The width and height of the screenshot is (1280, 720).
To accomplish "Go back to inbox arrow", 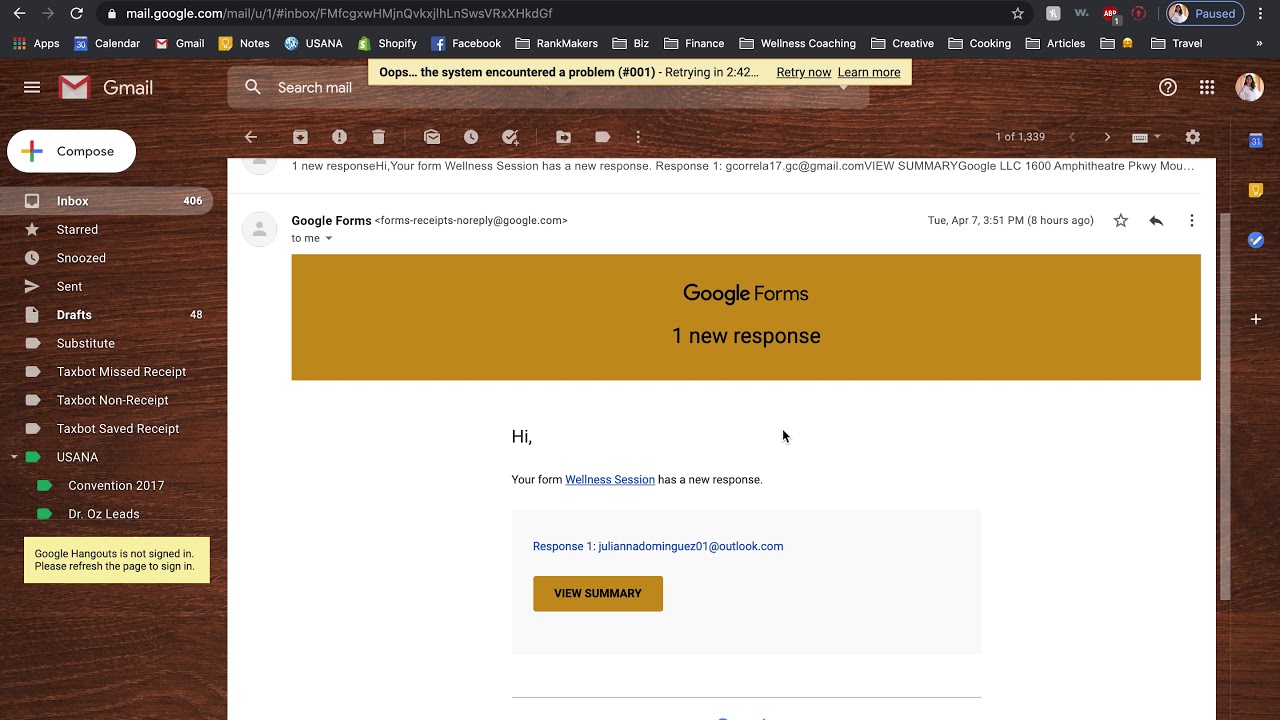I will coord(251,137).
